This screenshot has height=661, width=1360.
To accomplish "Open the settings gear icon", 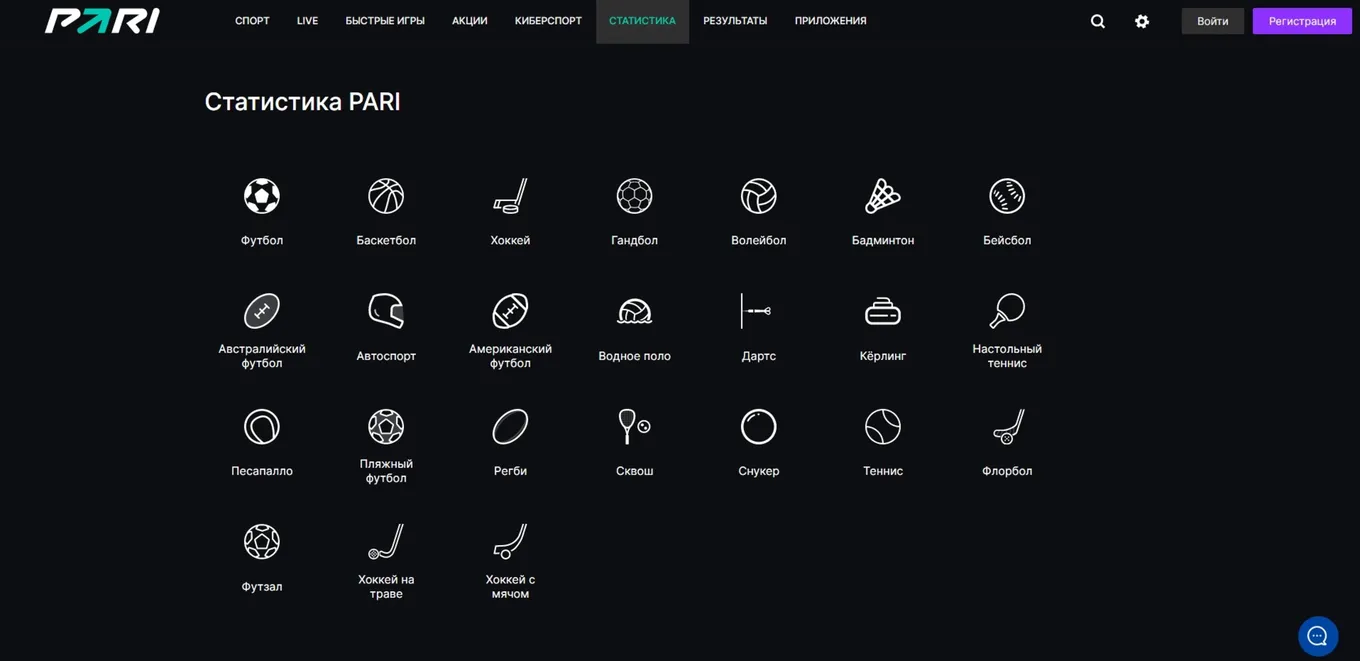I will coord(1142,21).
